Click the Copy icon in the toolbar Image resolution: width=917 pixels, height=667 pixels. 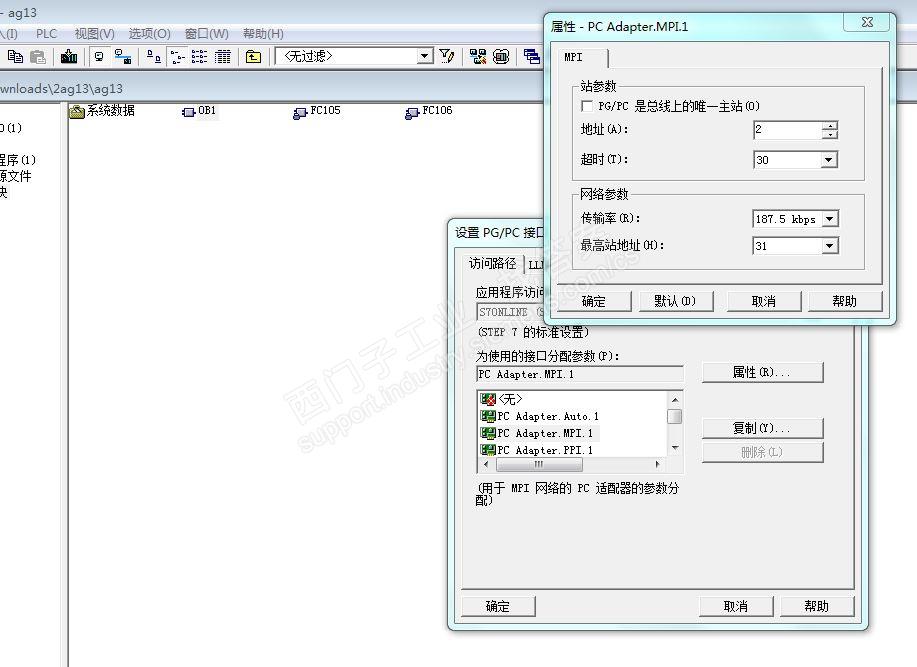(15, 57)
